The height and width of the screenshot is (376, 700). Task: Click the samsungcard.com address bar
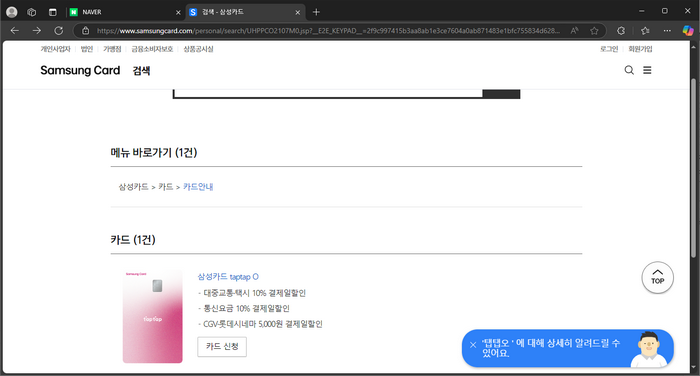(328, 31)
